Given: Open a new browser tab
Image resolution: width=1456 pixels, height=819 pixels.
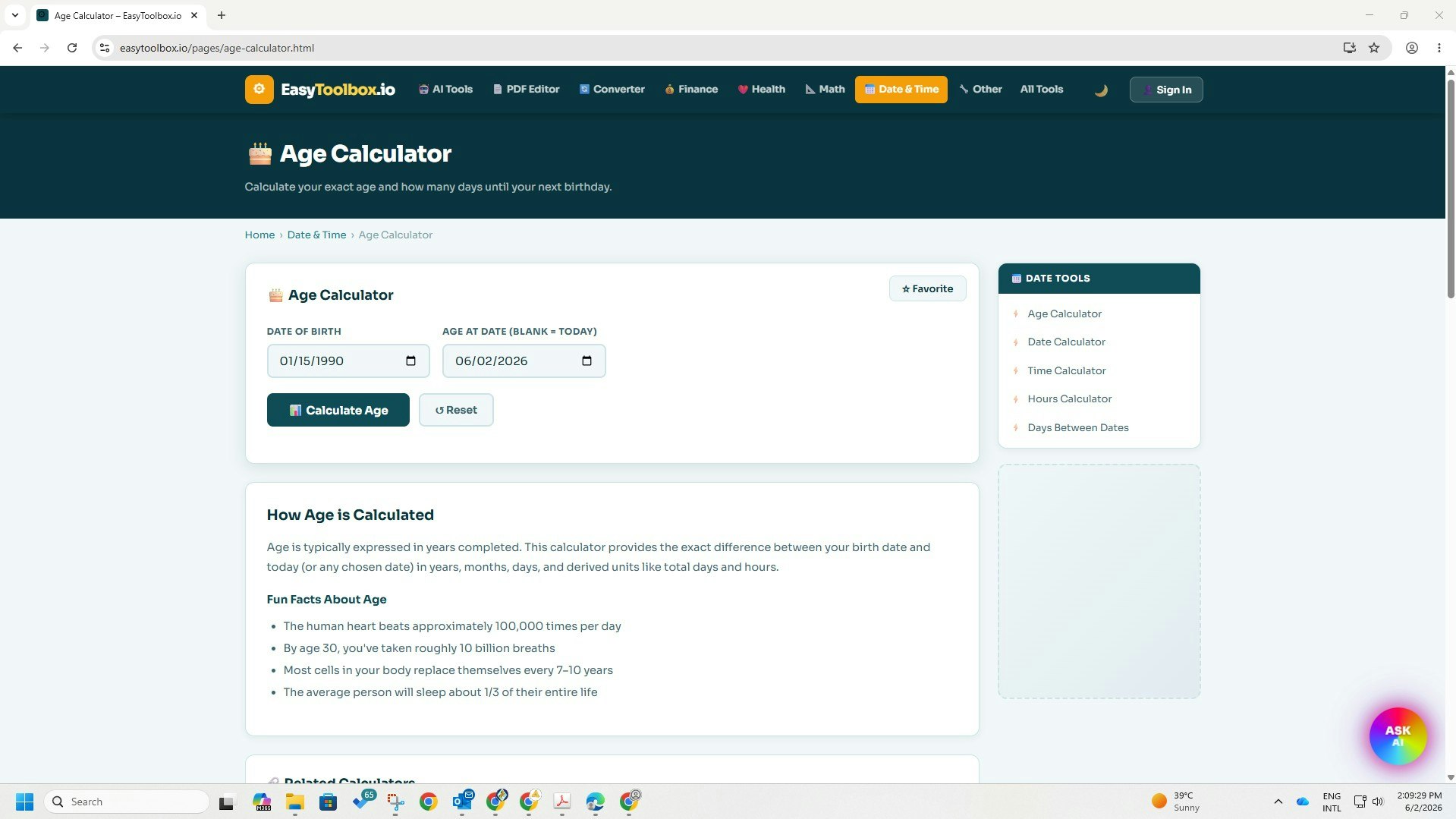Looking at the screenshot, I should (222, 15).
